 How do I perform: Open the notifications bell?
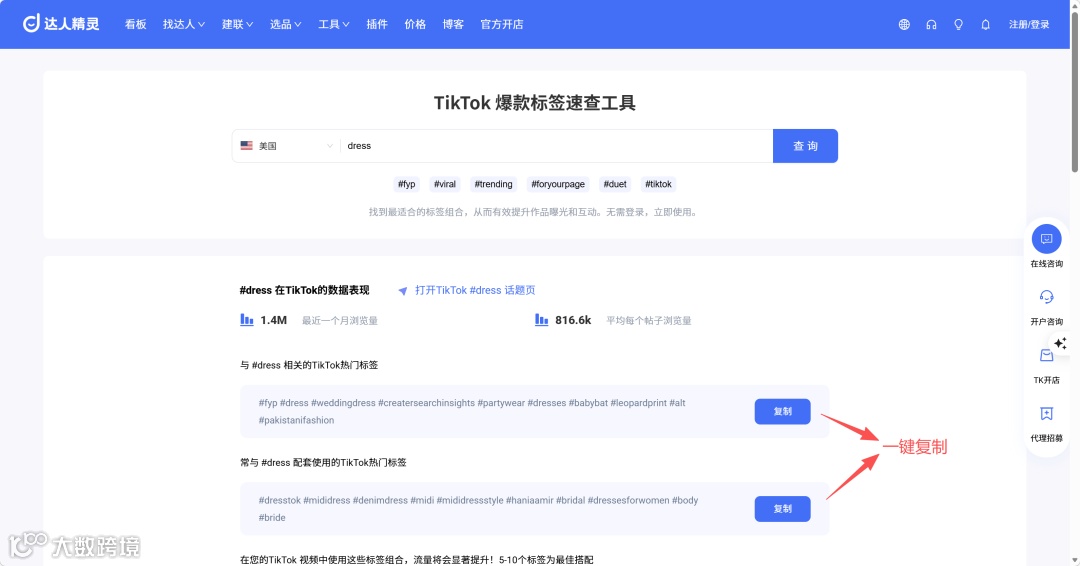tap(986, 25)
